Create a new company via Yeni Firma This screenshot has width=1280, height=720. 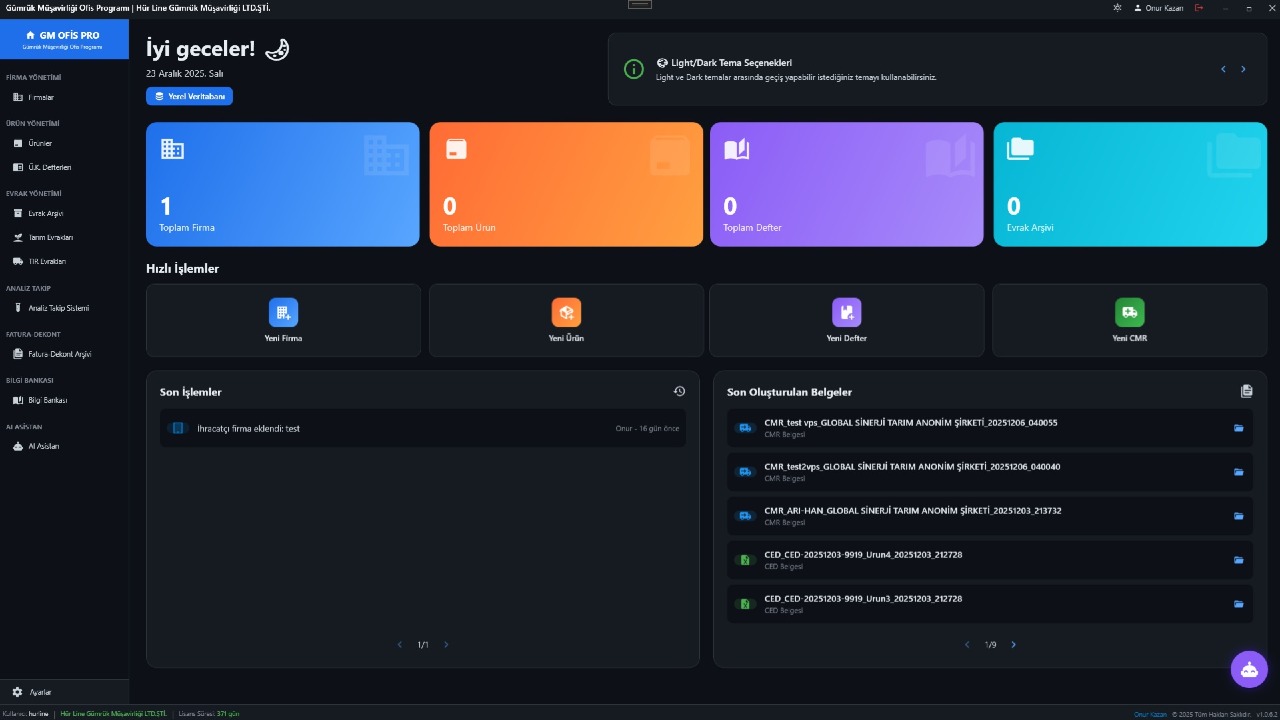click(x=283, y=320)
